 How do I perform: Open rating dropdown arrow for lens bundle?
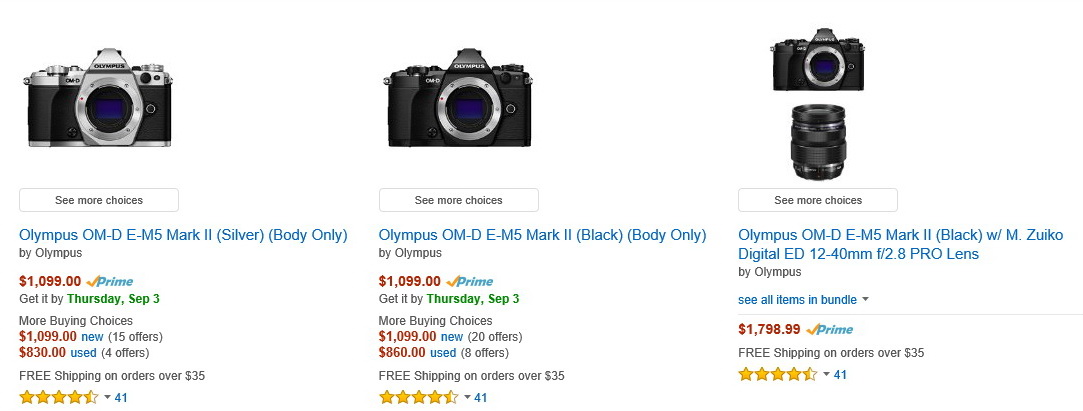pos(826,374)
